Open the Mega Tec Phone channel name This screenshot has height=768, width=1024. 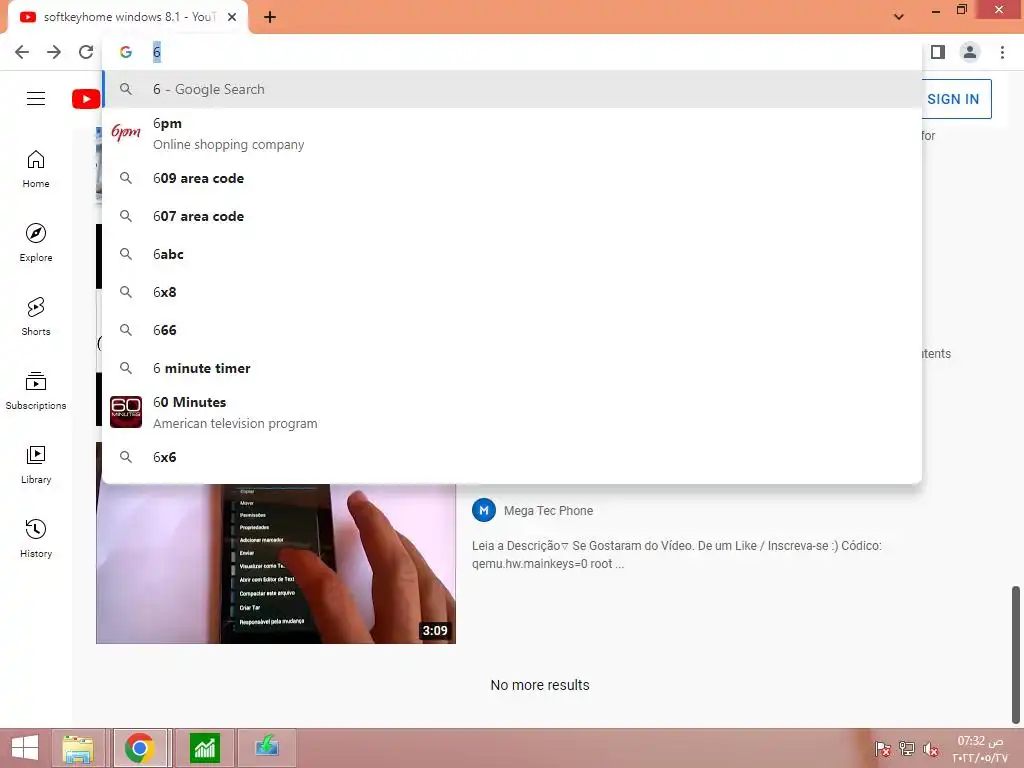click(549, 511)
